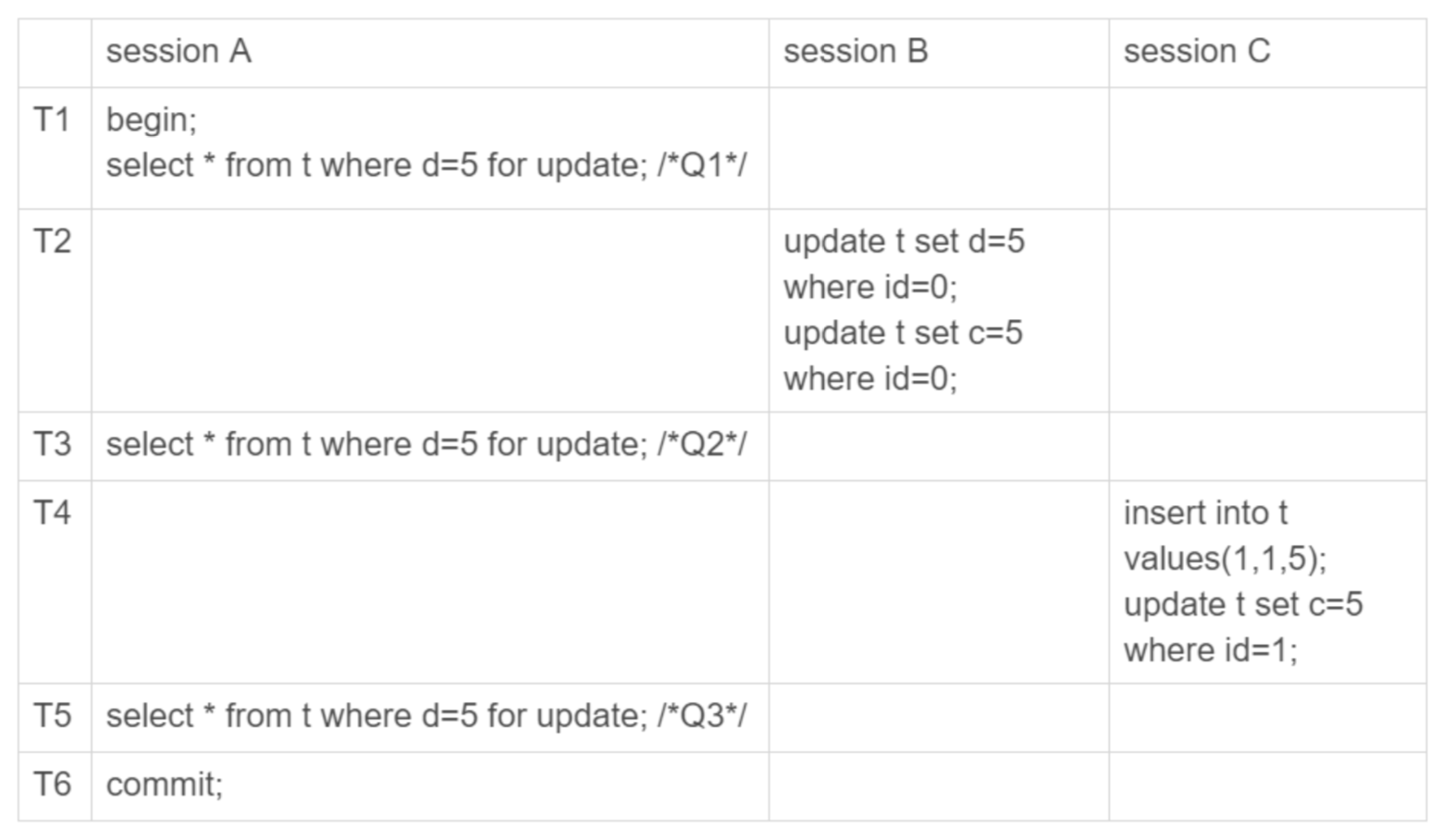
Task: Select the T2 row label
Action: coord(52,241)
